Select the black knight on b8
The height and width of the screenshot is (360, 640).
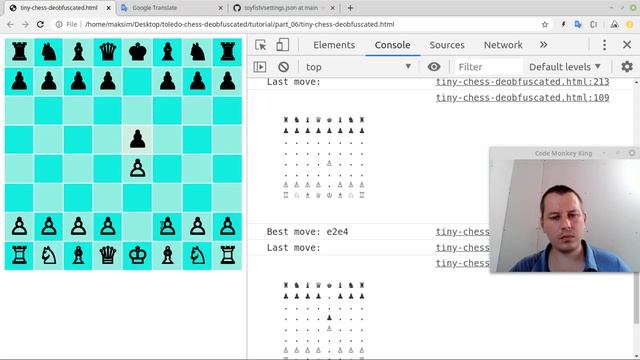[x=49, y=52]
